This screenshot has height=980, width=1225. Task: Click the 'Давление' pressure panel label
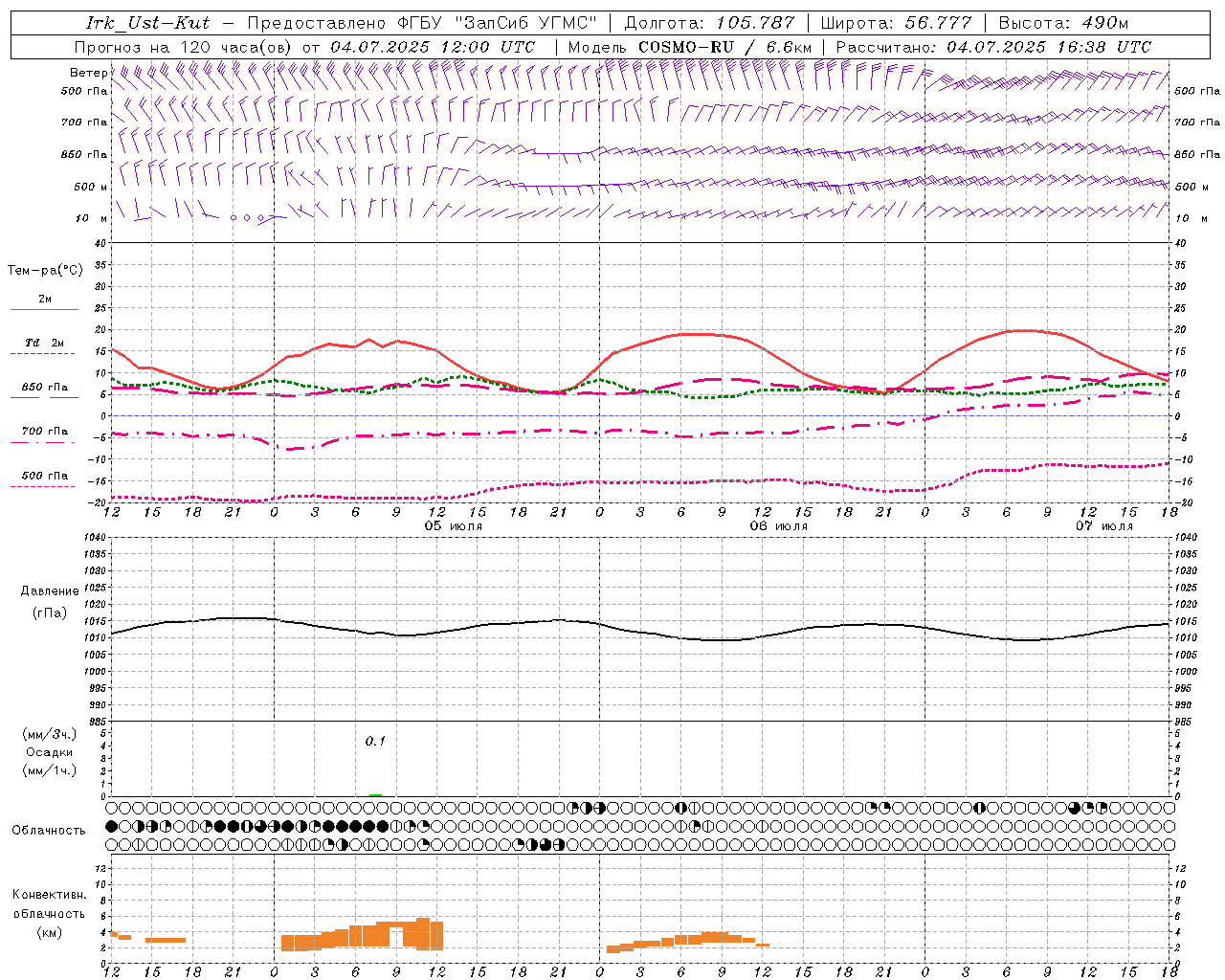point(48,591)
